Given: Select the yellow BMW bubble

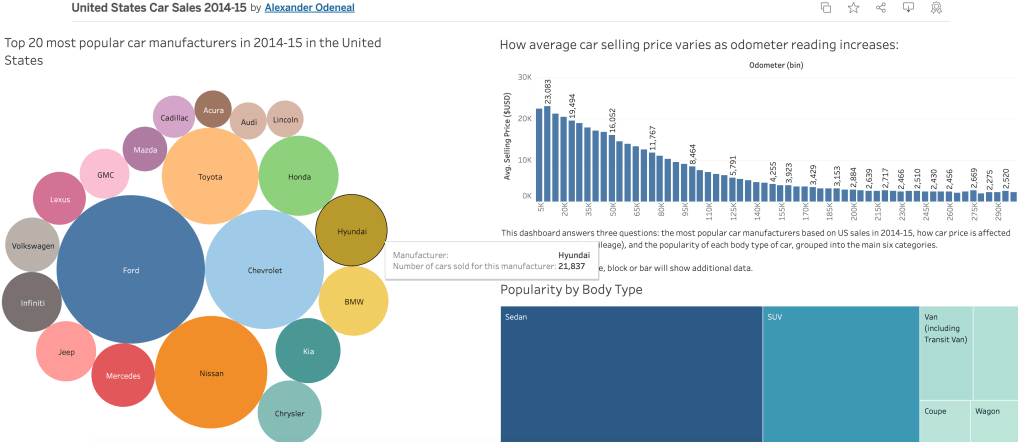Looking at the screenshot, I should click(x=353, y=301).
